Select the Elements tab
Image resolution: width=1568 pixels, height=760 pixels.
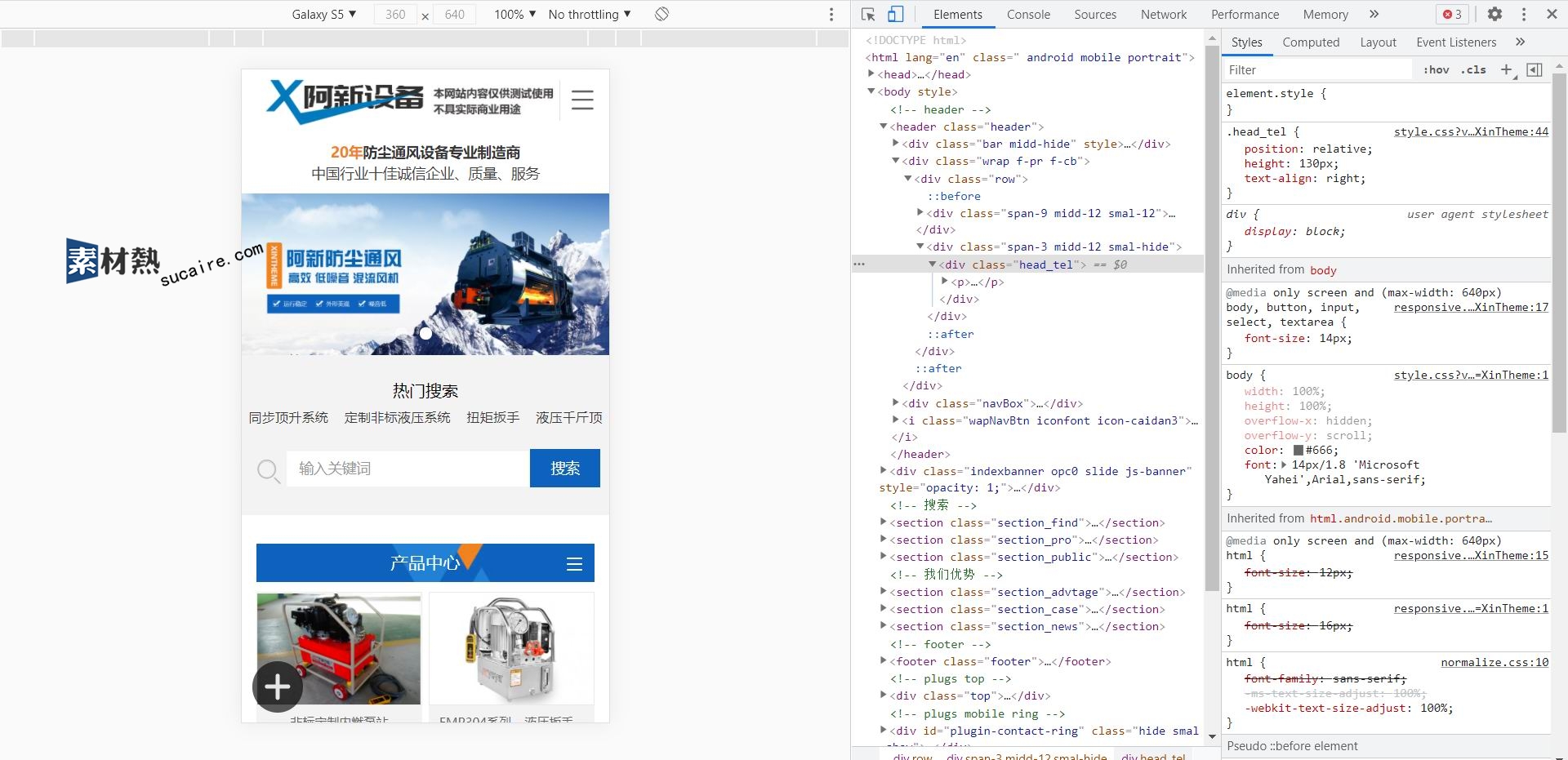pyautogui.click(x=958, y=14)
